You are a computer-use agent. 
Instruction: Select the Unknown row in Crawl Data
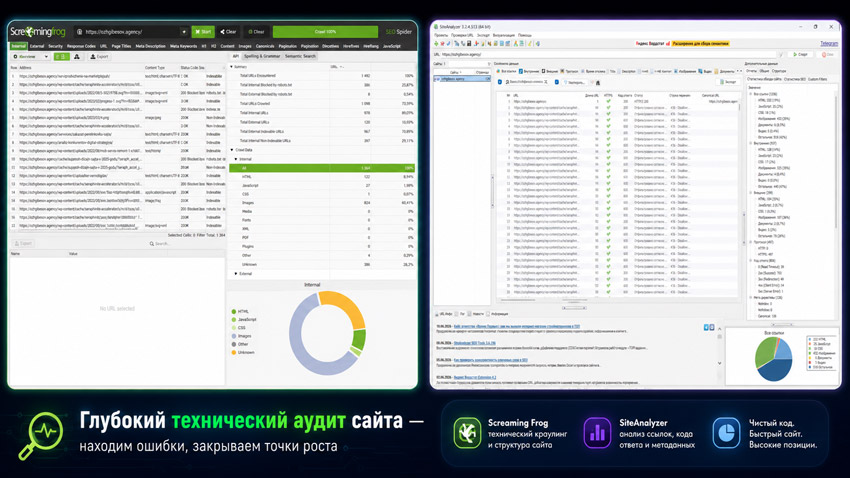(322, 264)
